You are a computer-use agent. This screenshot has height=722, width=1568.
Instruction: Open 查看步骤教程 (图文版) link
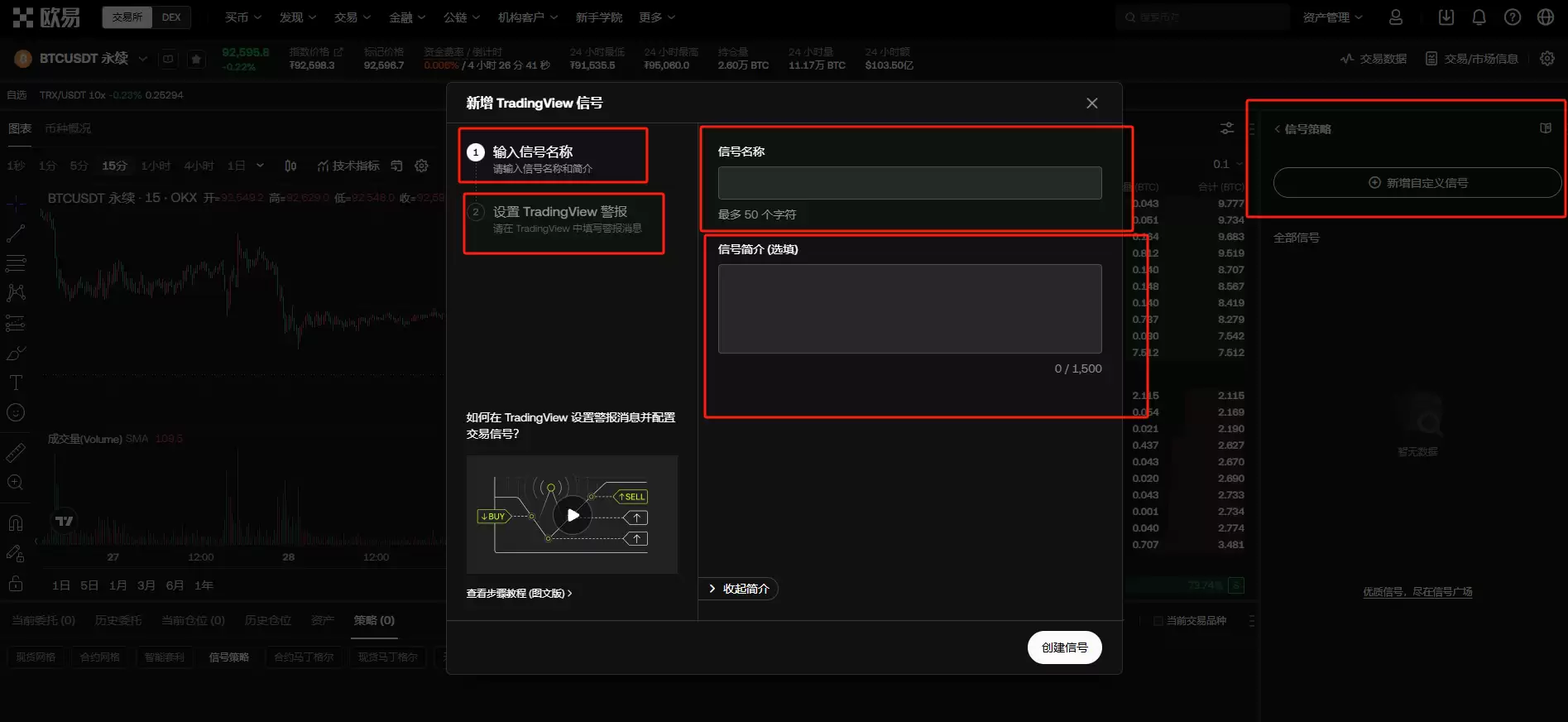click(x=519, y=594)
